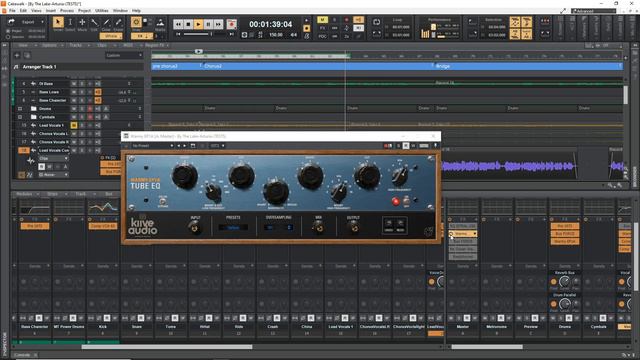Open the Export dropdown arrow

pyautogui.click(x=42, y=22)
